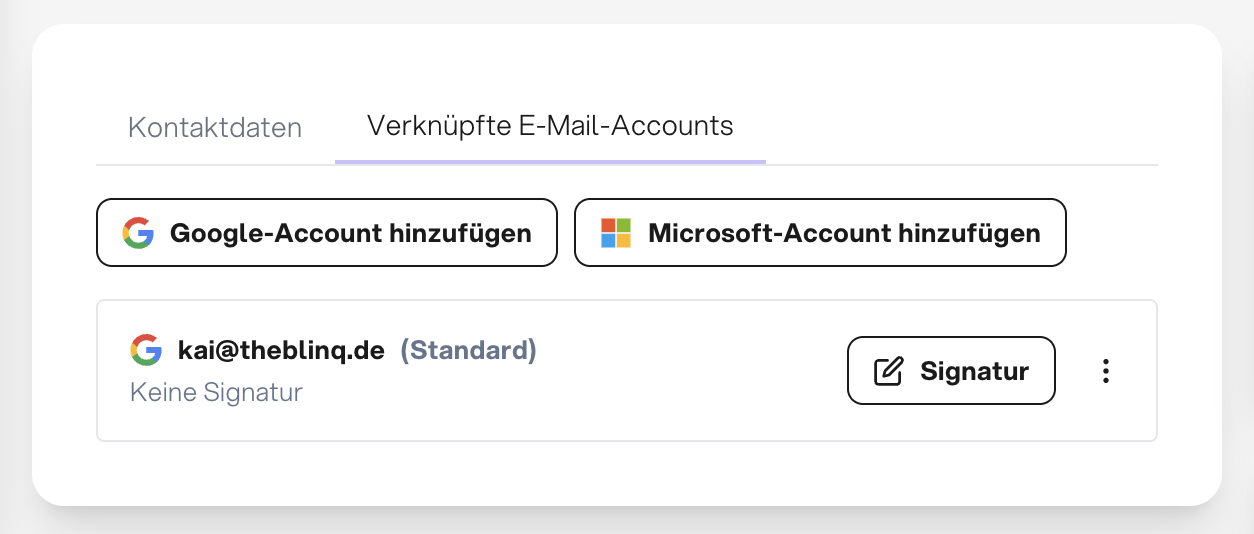The height and width of the screenshot is (534, 1254).
Task: Click the Google icon beside kai@theblinq.de
Action: click(146, 350)
